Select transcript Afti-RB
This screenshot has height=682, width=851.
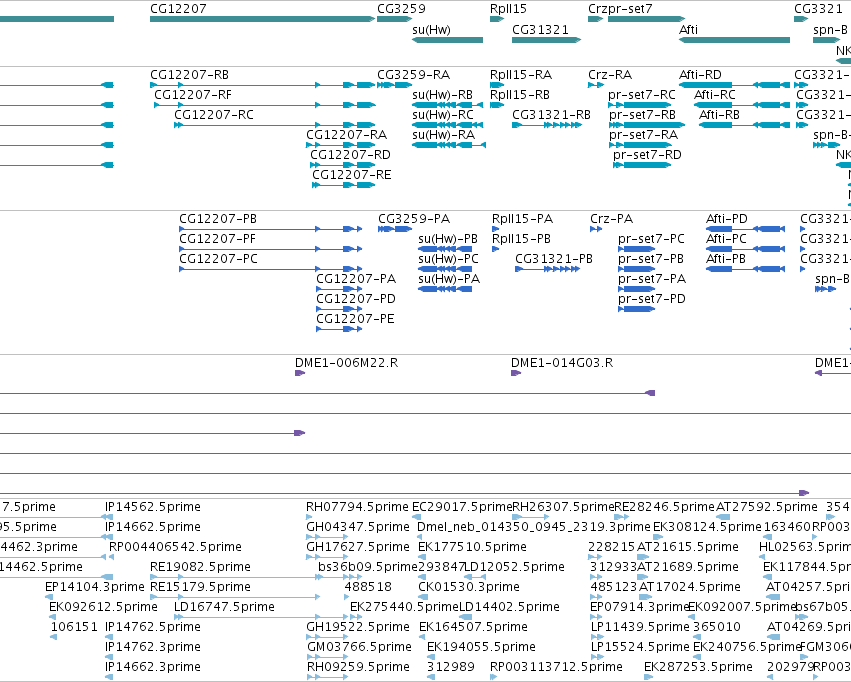pos(744,125)
